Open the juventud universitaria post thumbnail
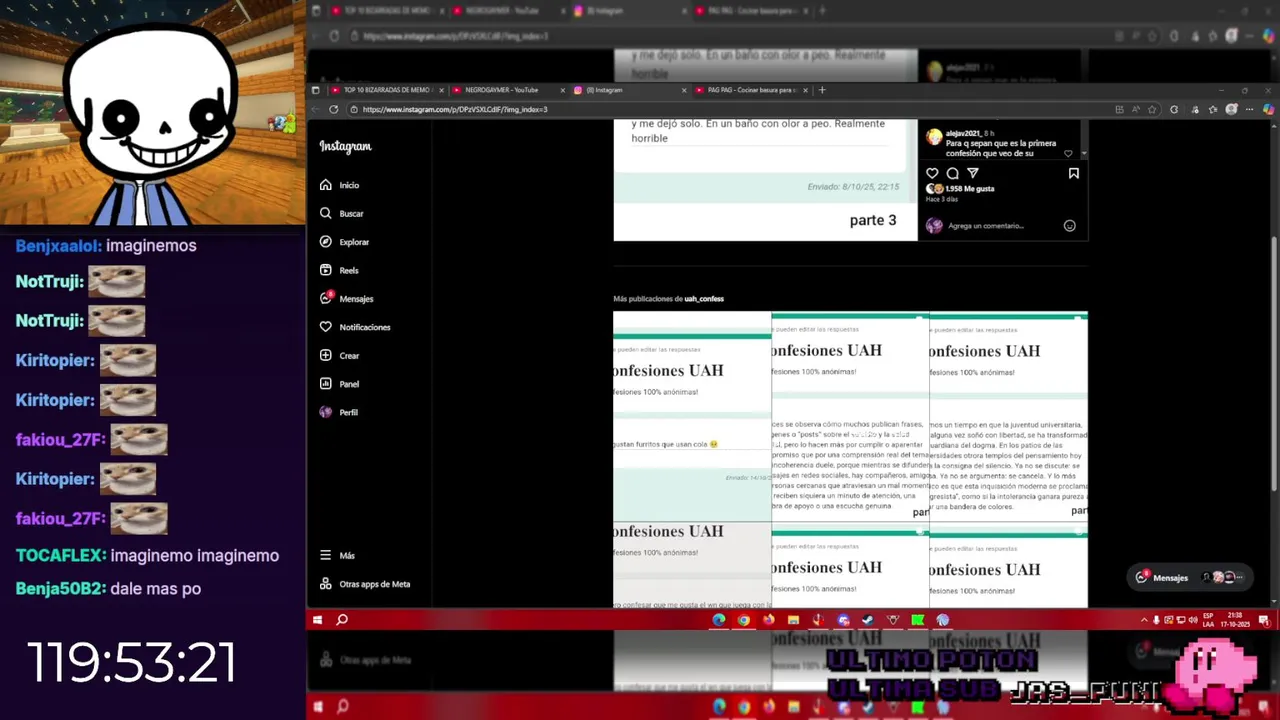Screen dimensions: 1280x720 point(1009,416)
